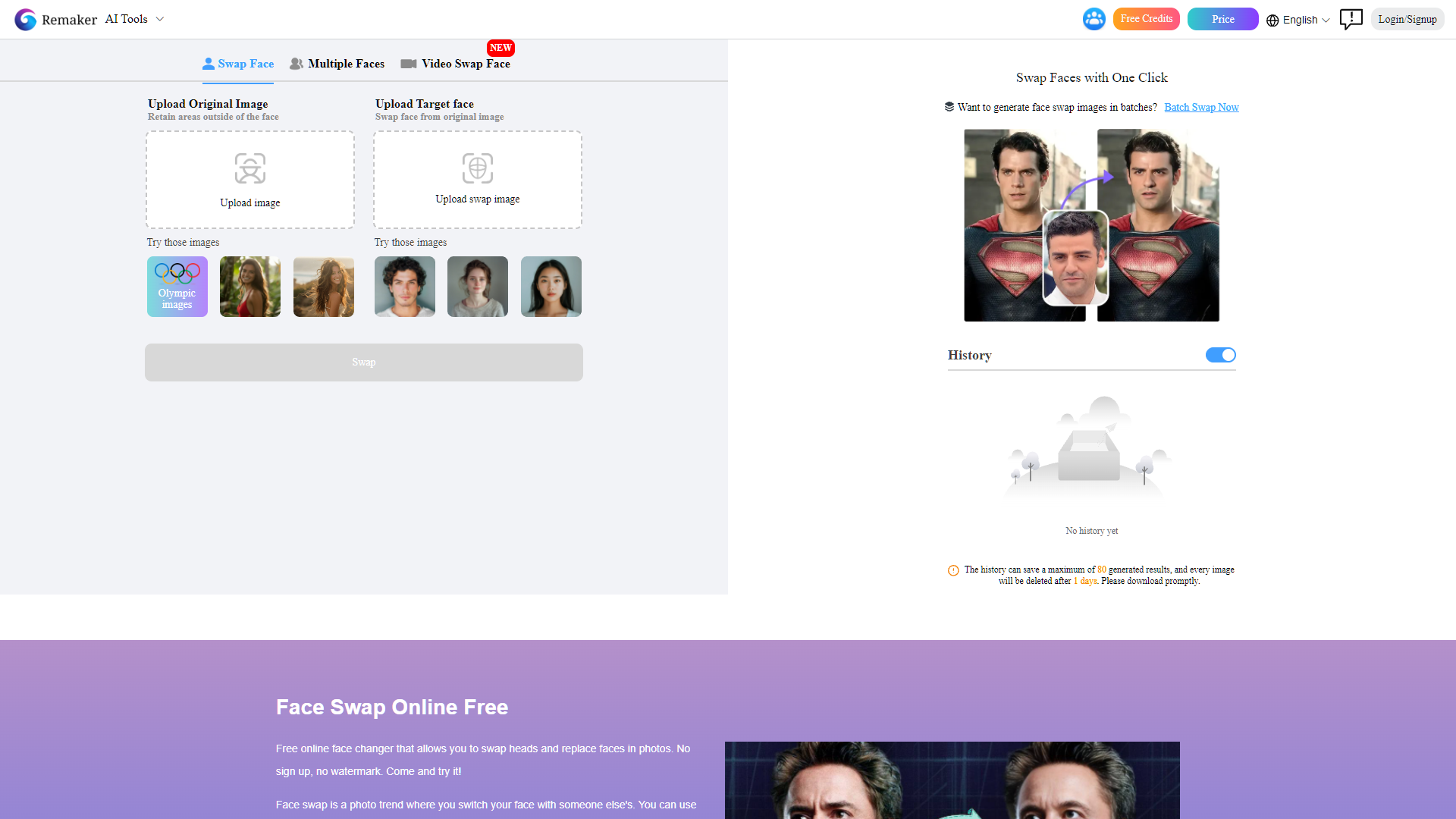The width and height of the screenshot is (1456, 819).
Task: Click the Upload image face icon placeholder
Action: tap(249, 168)
